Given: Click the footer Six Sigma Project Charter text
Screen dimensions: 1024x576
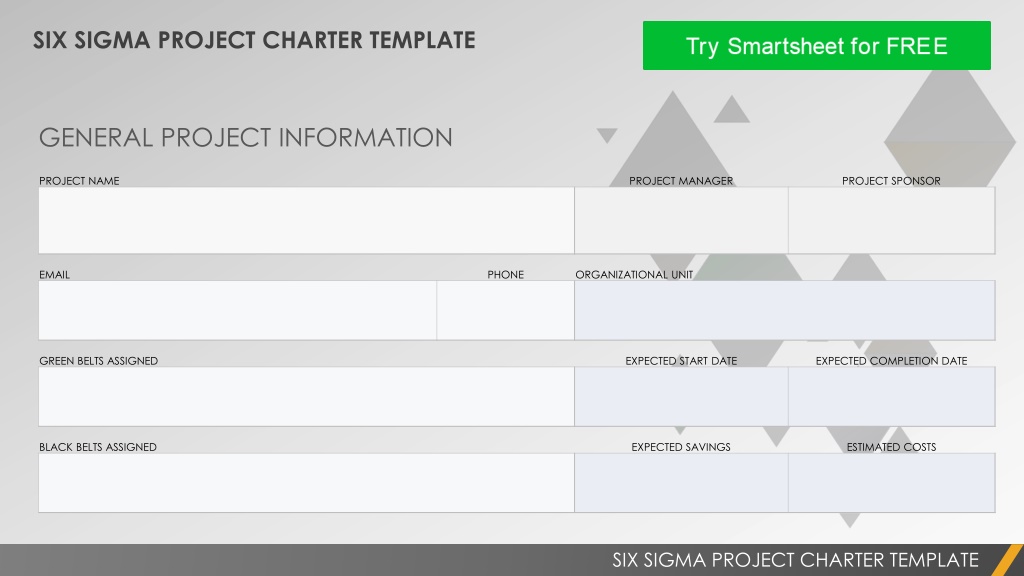Looking at the screenshot, I should coord(795,560).
